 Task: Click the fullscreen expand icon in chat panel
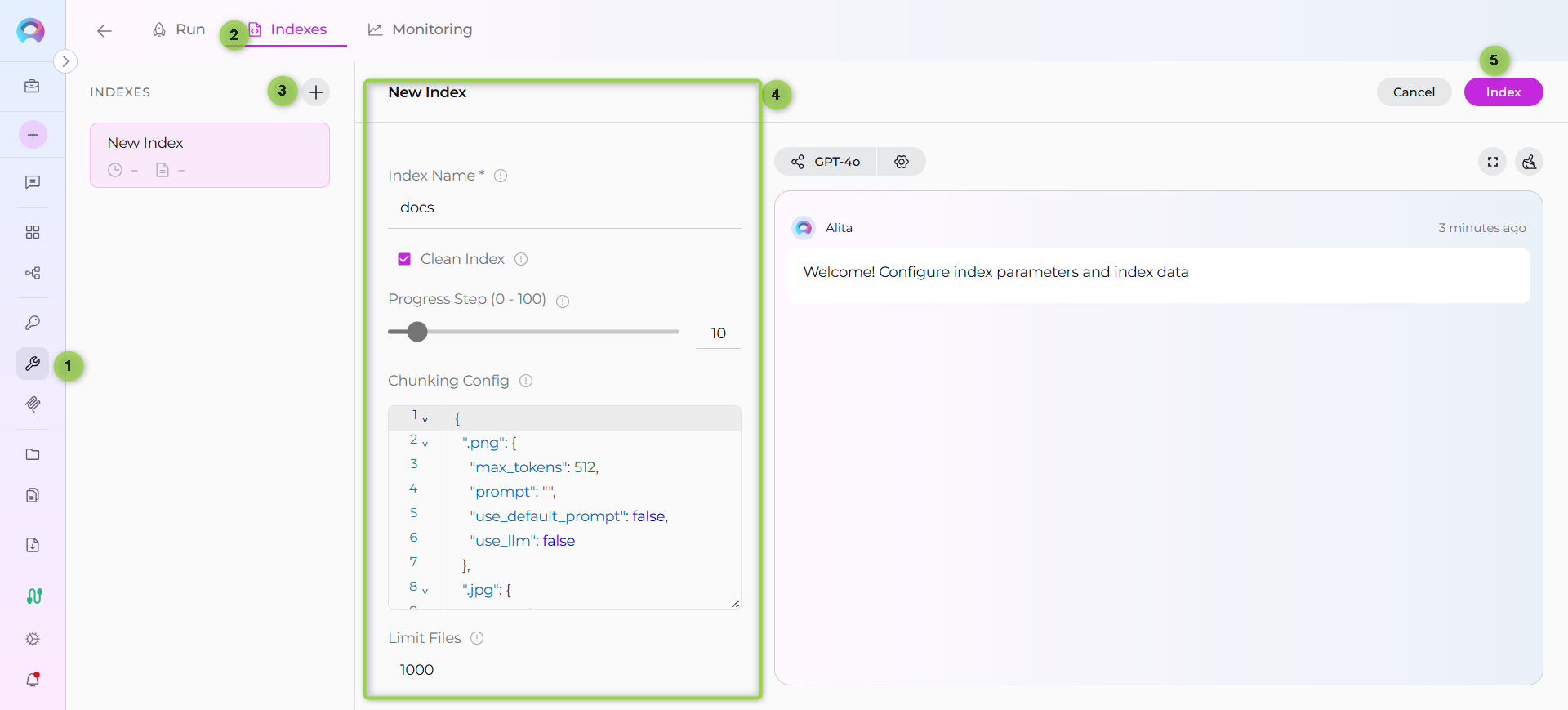click(x=1492, y=162)
